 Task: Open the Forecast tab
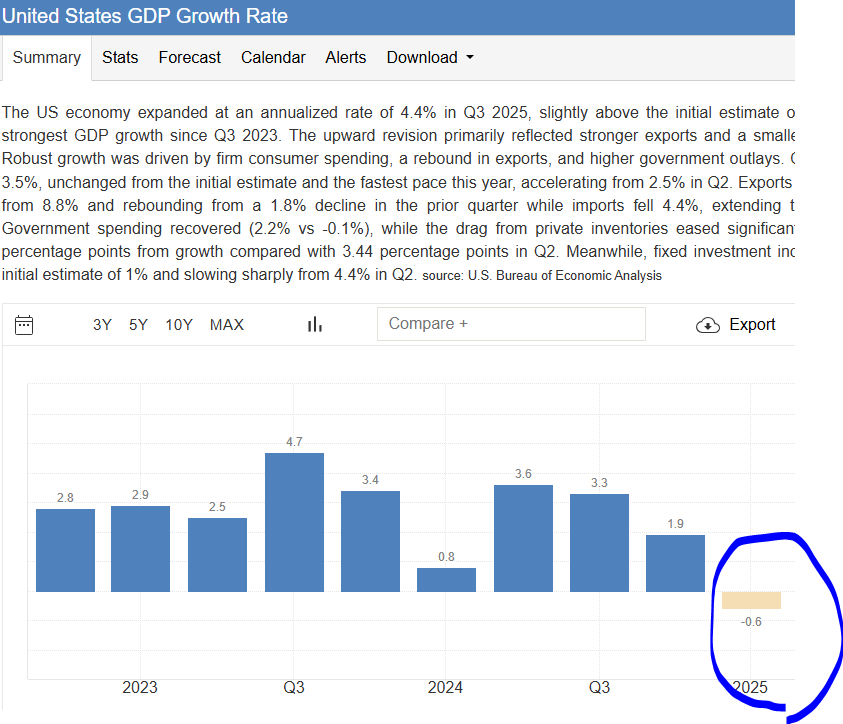tap(189, 58)
